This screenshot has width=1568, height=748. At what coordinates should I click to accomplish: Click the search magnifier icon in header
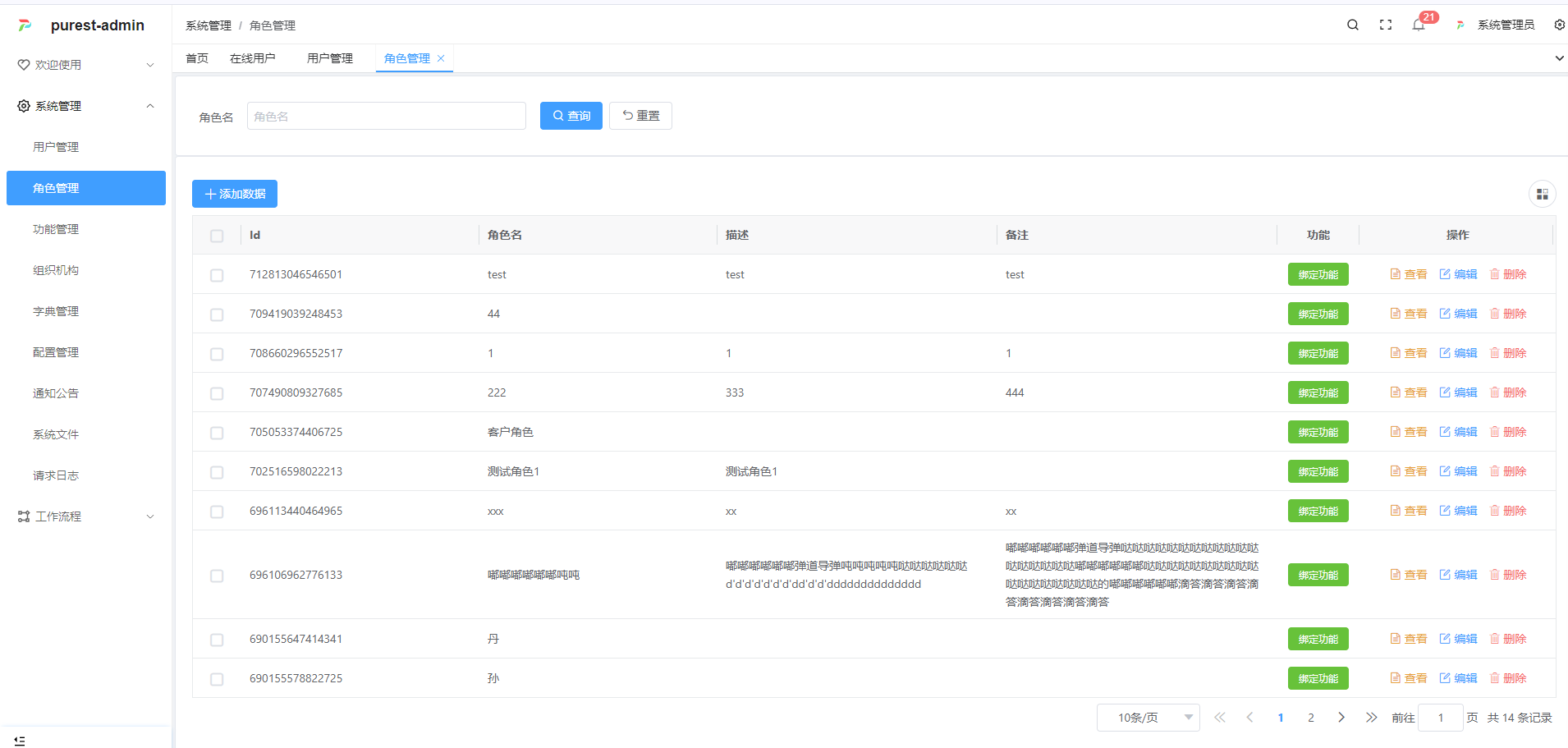(x=1352, y=25)
